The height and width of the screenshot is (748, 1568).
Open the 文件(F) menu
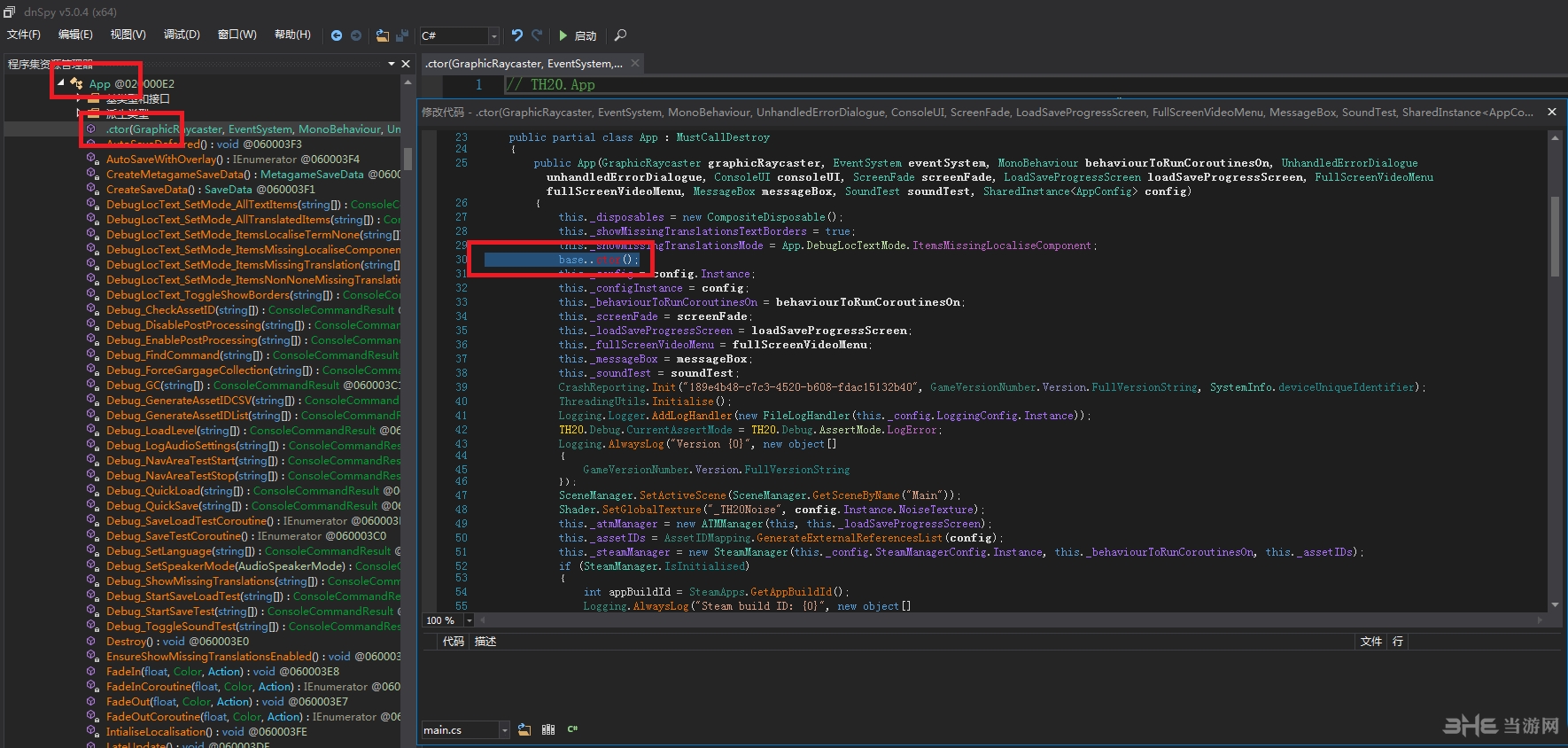click(x=24, y=35)
